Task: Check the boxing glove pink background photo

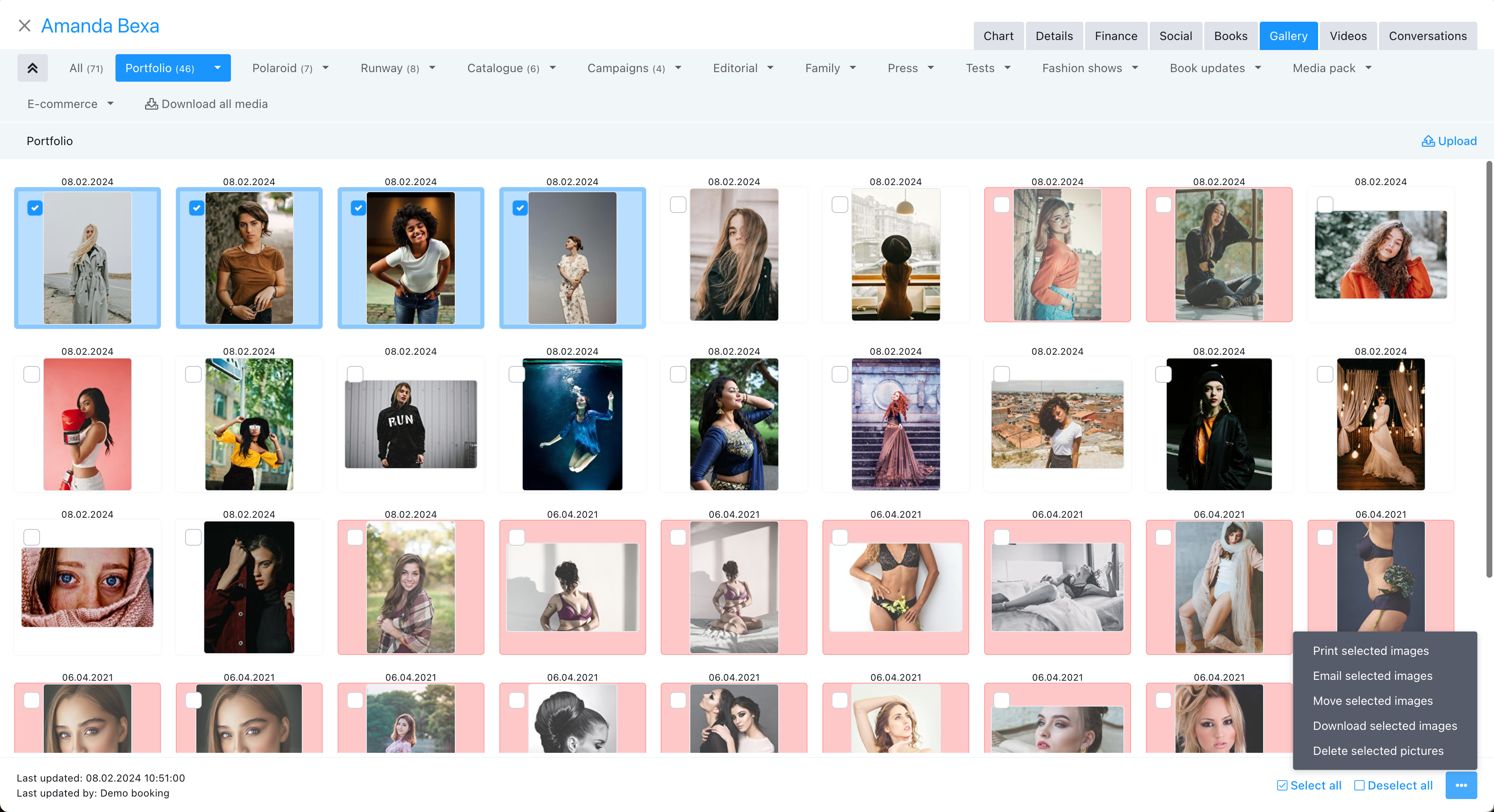Action: coord(32,375)
